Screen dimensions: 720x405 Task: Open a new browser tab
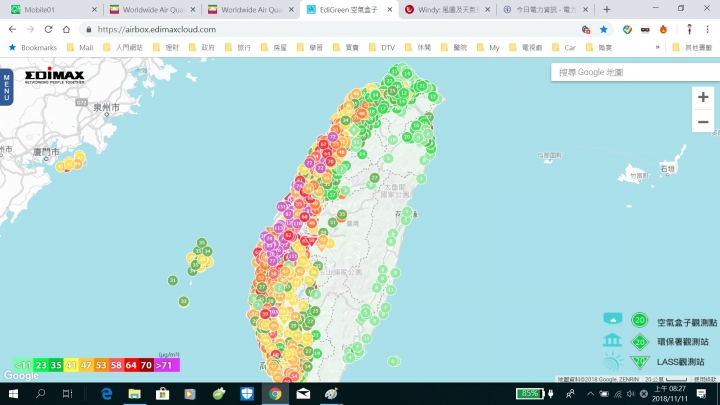coord(607,9)
